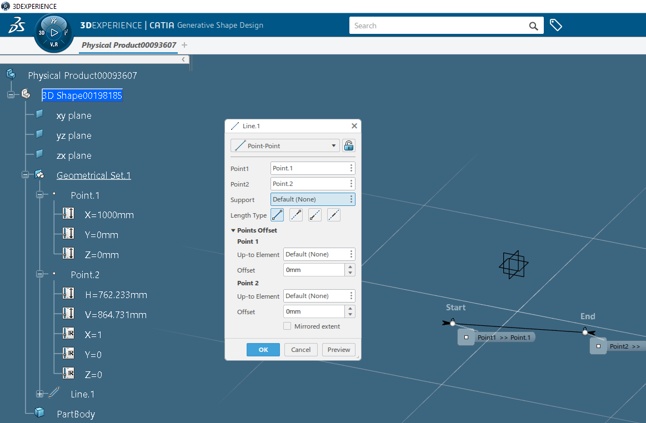The height and width of the screenshot is (423, 646).
Task: Enable the Mirrored extent checkbox
Action: tap(287, 326)
